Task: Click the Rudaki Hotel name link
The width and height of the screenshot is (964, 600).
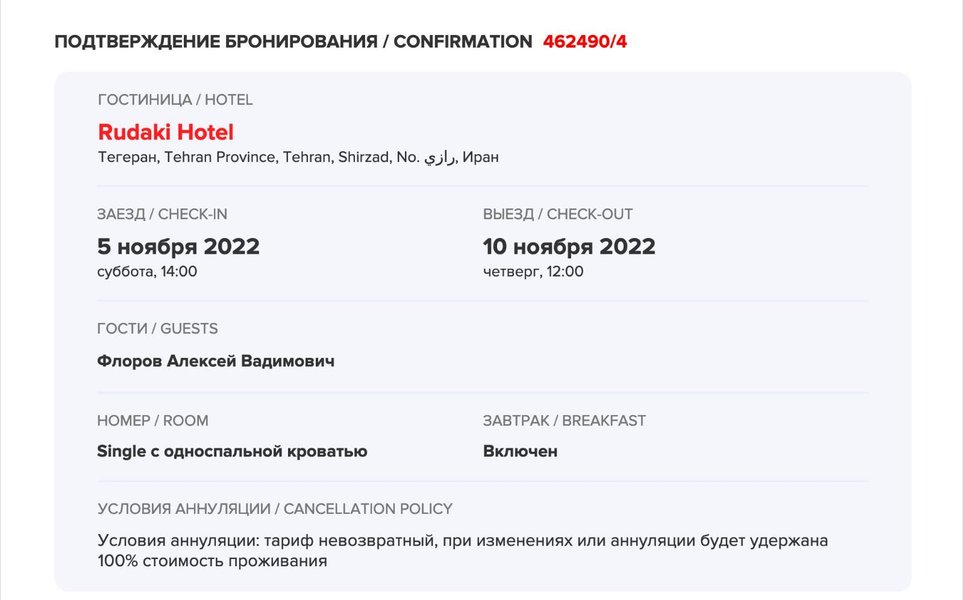Action: coord(166,132)
